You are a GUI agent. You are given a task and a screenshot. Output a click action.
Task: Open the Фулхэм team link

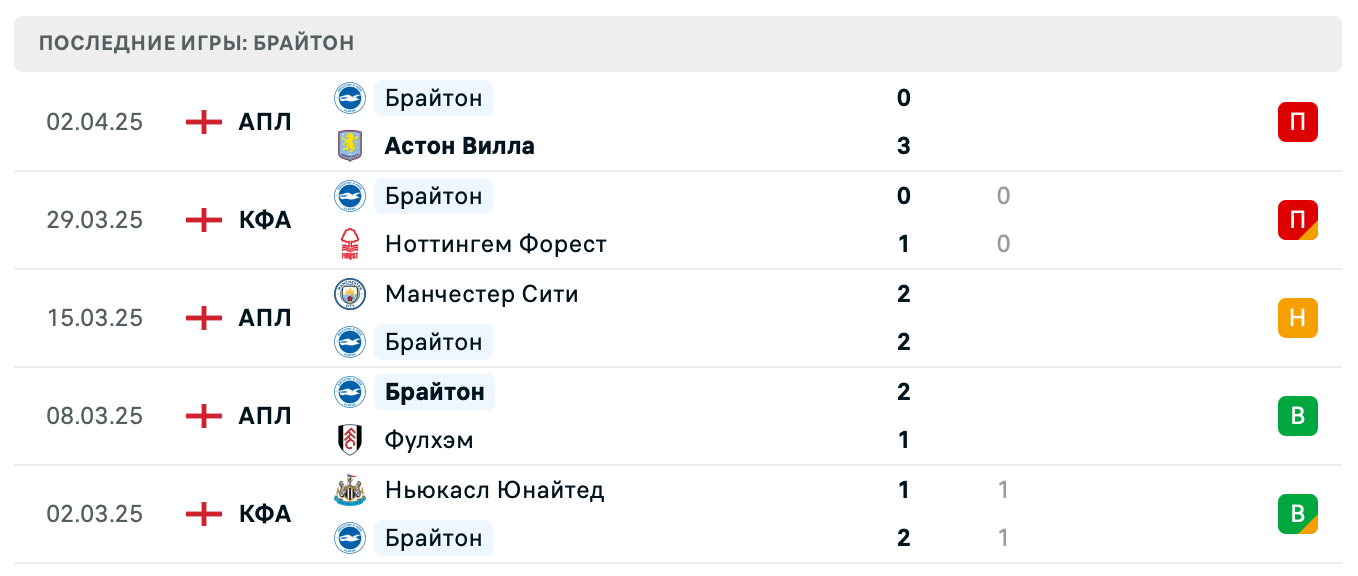click(429, 440)
